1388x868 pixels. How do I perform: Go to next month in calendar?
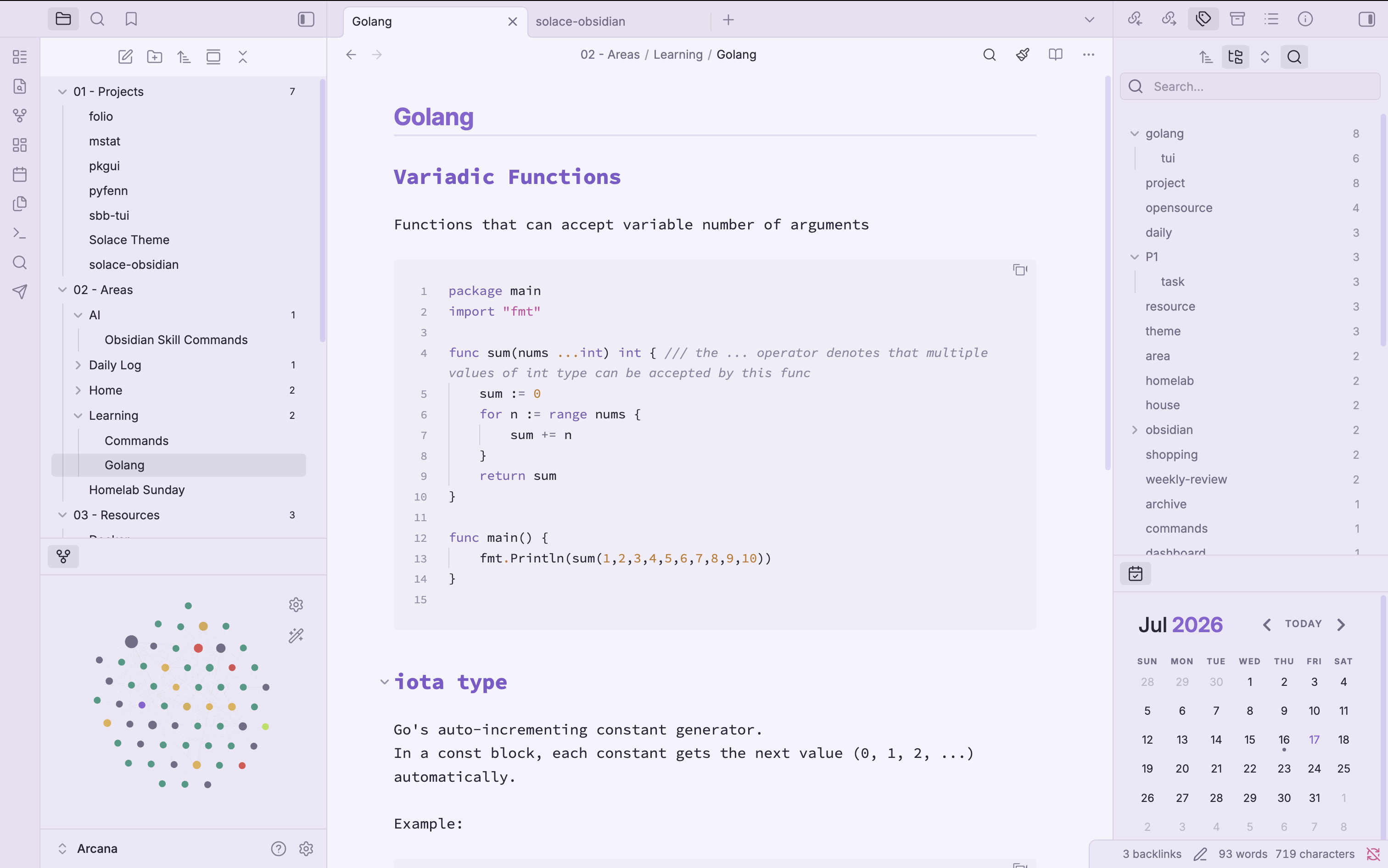(1341, 624)
